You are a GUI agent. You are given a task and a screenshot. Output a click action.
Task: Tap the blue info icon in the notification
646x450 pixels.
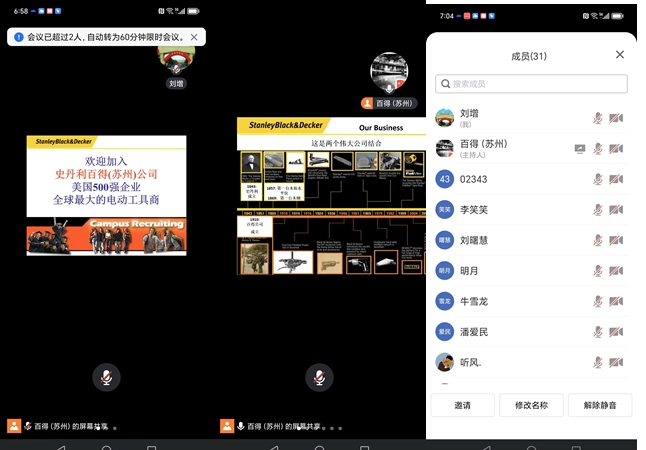[x=19, y=37]
